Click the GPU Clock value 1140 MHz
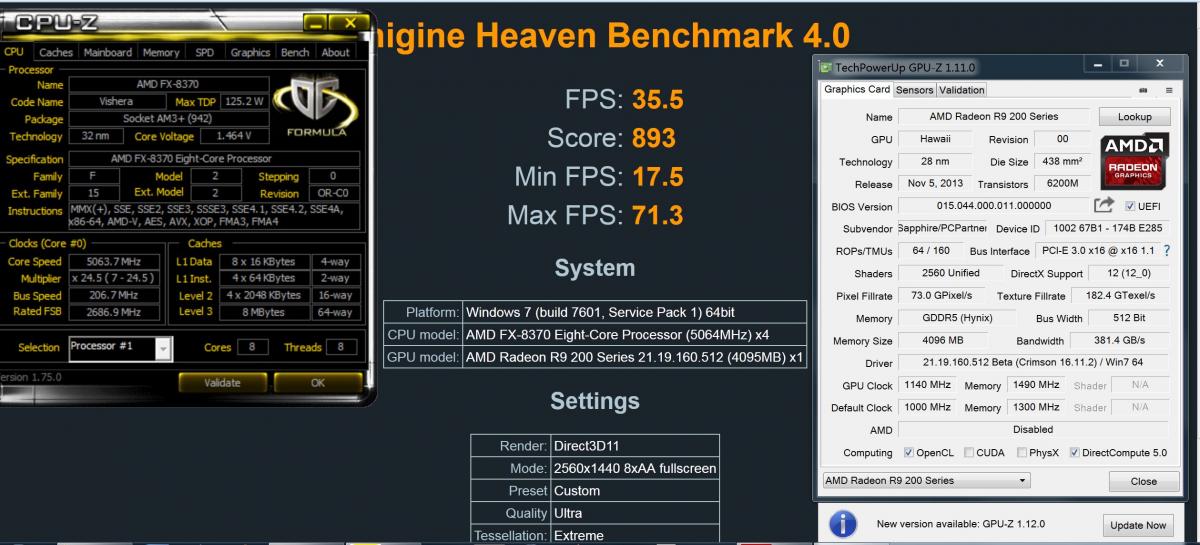Screen dimensions: 1200x545 tap(927, 385)
